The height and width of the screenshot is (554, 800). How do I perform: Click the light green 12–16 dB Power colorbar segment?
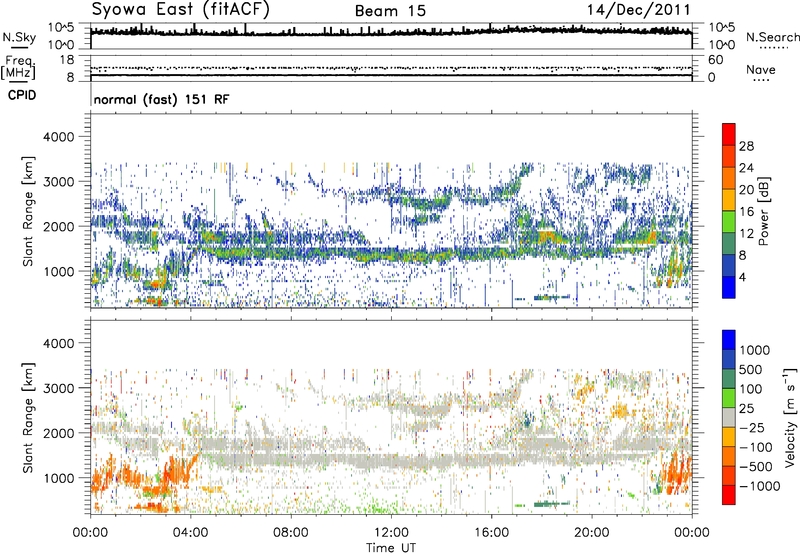coord(729,222)
